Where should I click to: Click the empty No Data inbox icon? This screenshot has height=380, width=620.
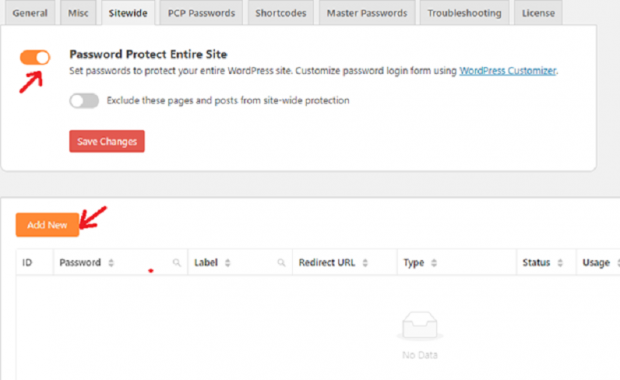pos(420,326)
